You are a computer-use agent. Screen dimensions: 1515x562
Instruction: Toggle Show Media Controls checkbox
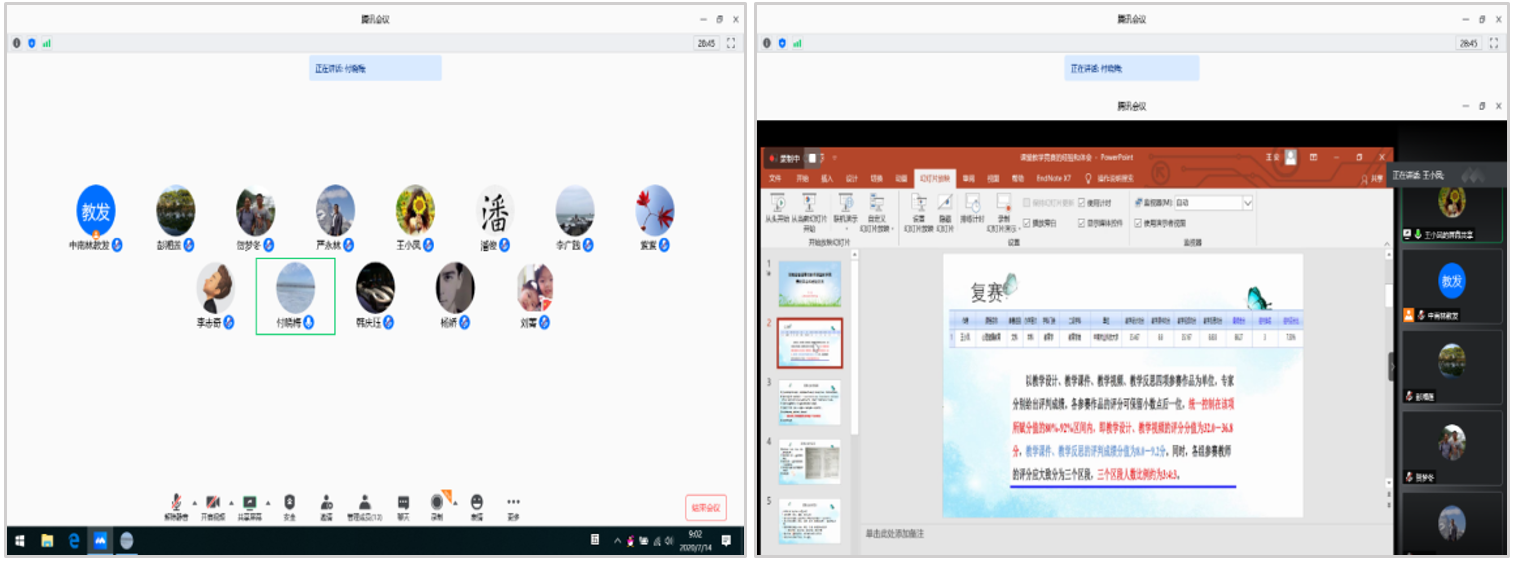1082,223
